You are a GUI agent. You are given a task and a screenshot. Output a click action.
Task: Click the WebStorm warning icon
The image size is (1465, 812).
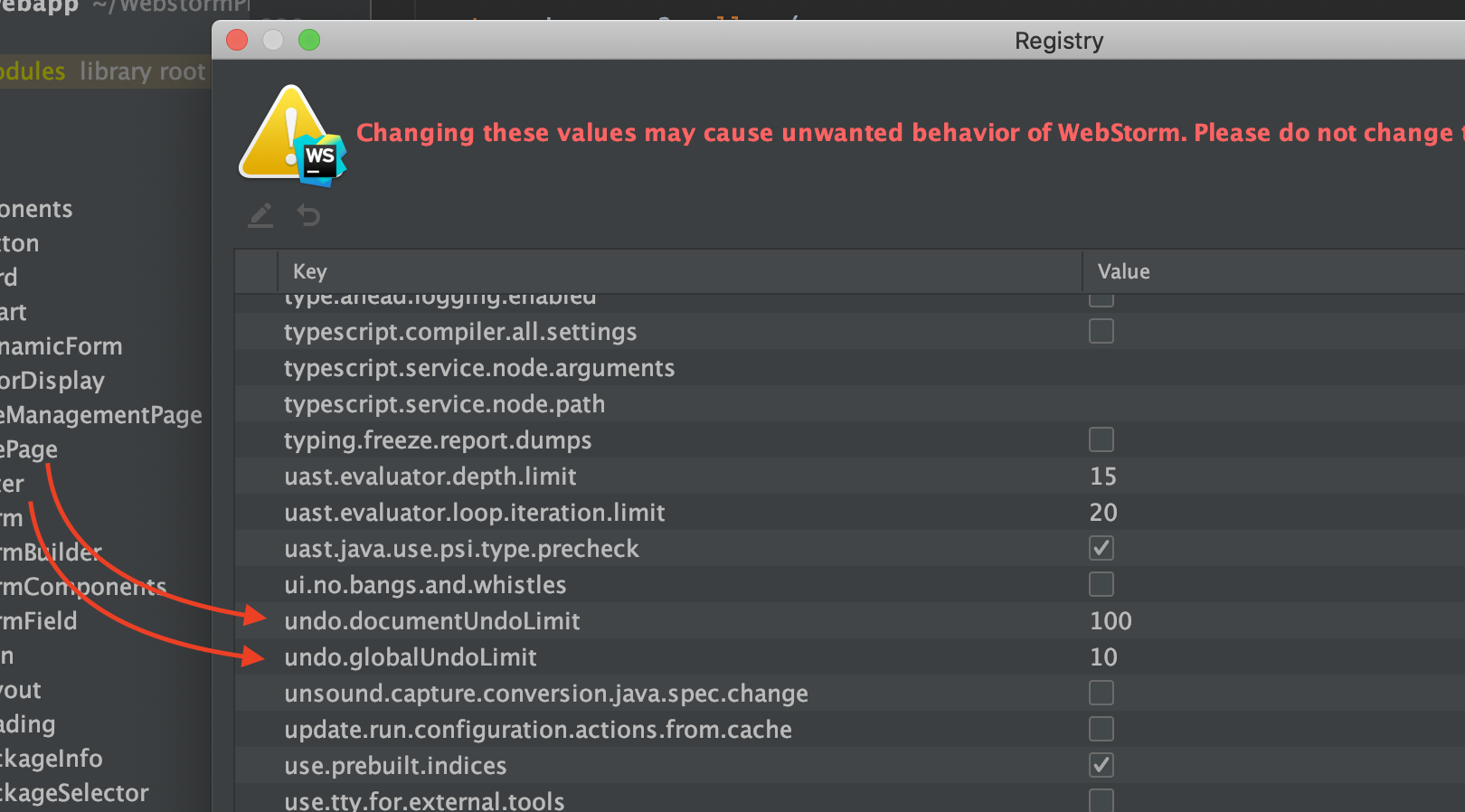[292, 136]
